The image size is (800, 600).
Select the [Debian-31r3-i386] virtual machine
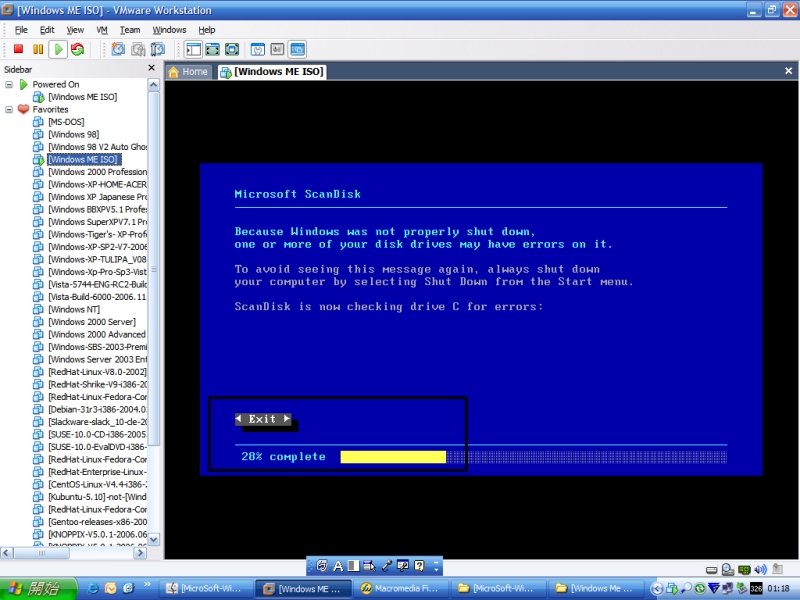coord(97,410)
